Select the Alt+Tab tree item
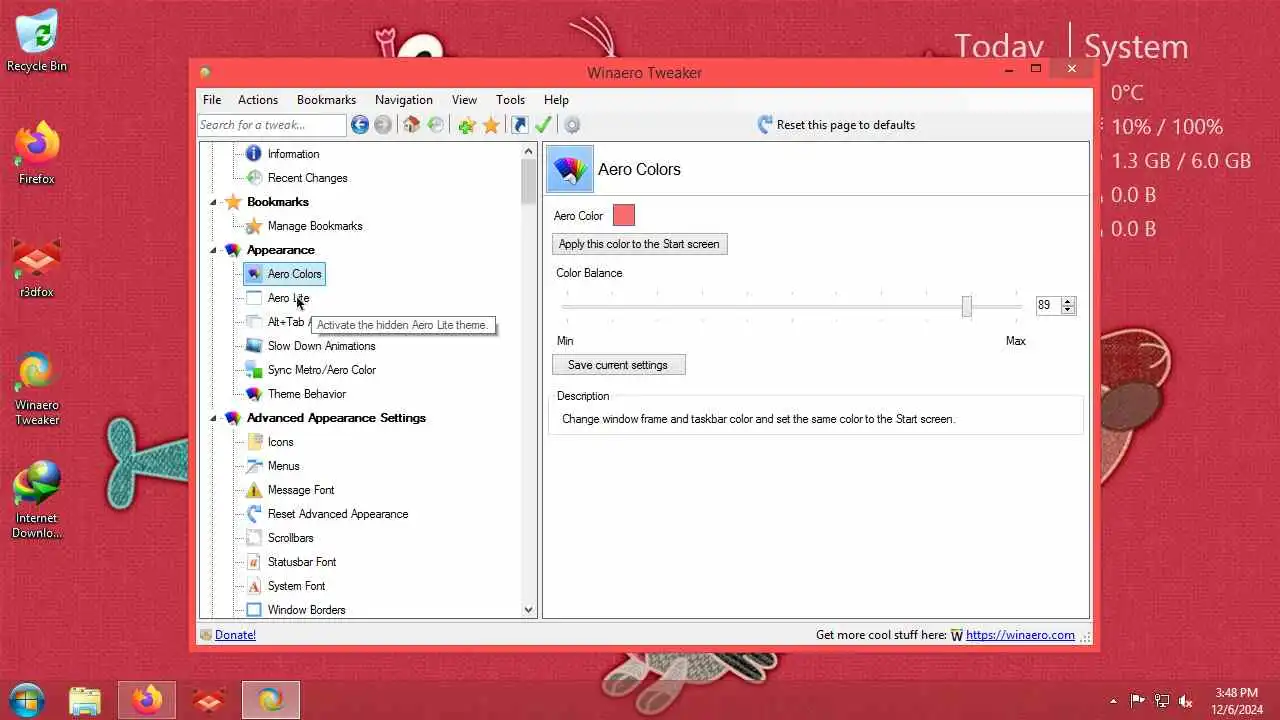 (x=285, y=322)
